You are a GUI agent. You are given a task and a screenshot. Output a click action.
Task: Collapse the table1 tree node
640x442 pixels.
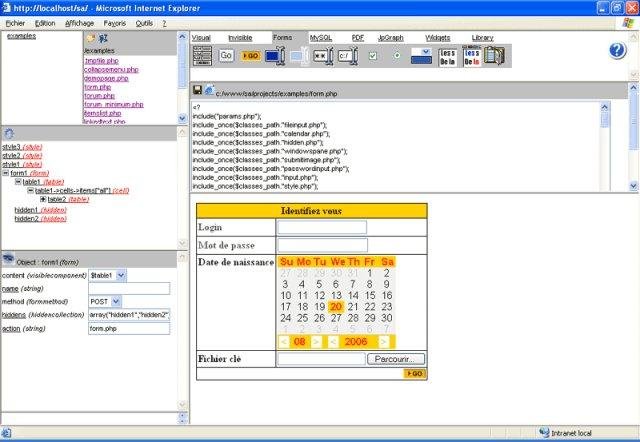(18, 182)
